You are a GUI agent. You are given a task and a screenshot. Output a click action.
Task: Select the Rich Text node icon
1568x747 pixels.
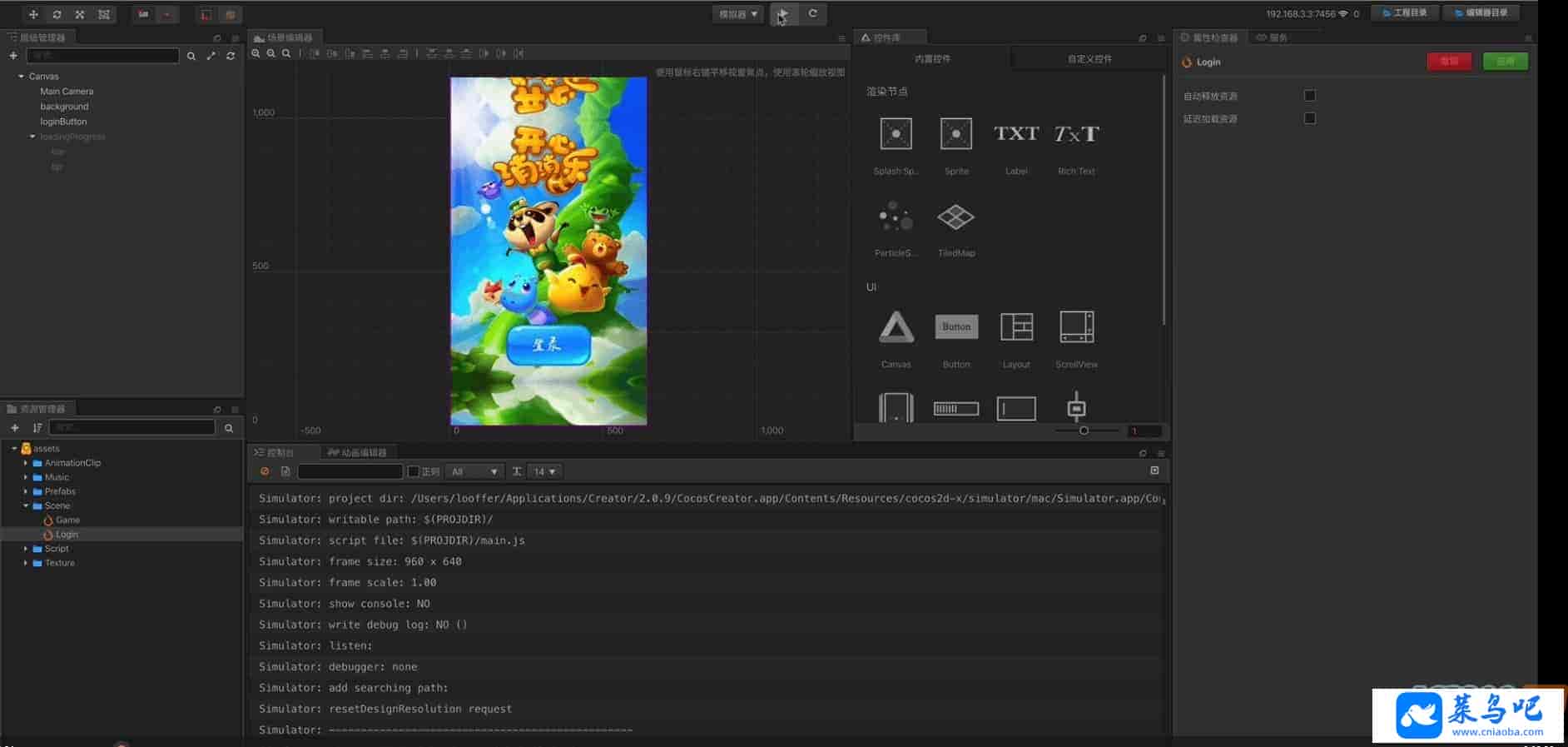(1076, 134)
